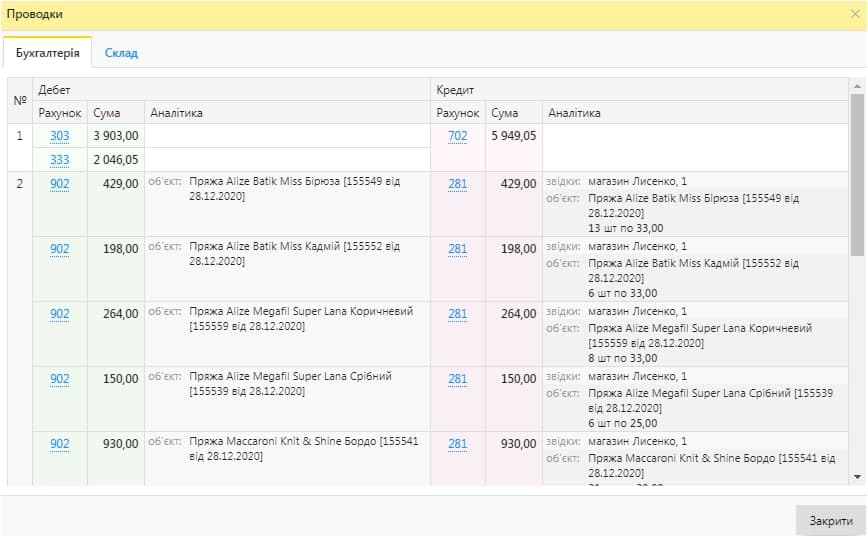Open account 902 link in the 264,00 row
This screenshot has height=537, width=868.
pos(60,314)
